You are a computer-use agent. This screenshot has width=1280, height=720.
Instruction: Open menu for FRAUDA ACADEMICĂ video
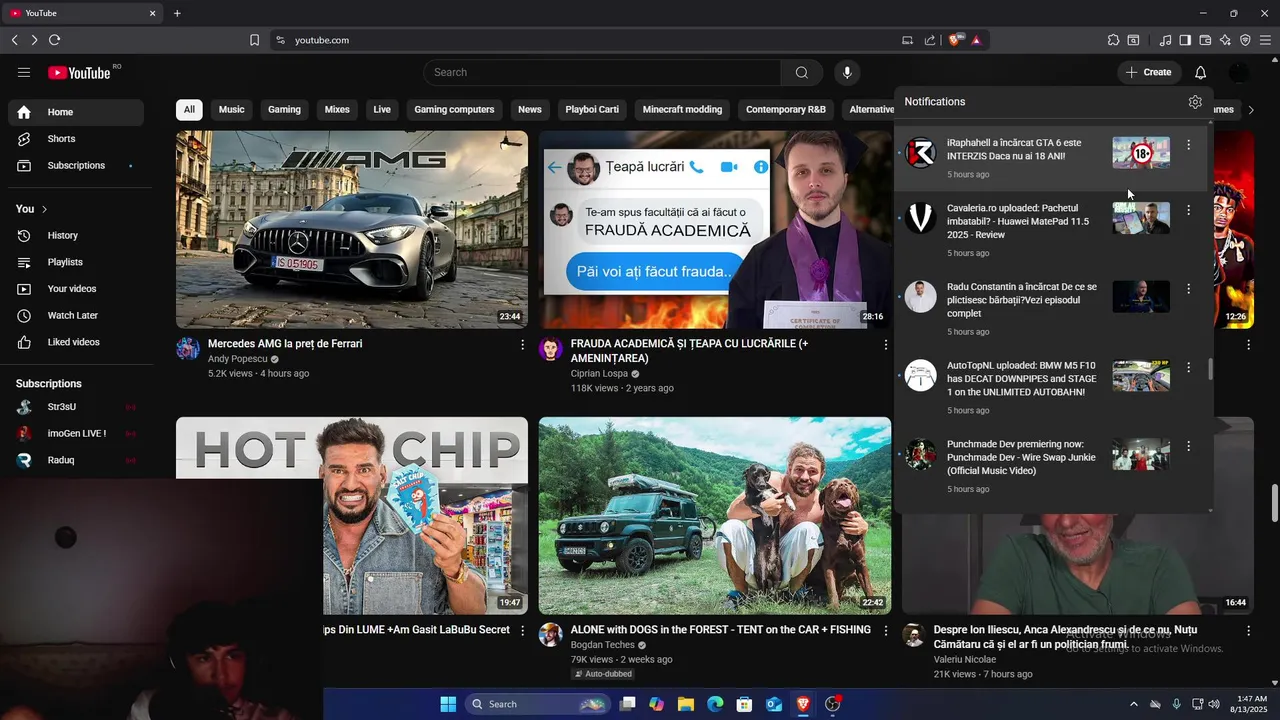coord(885,344)
